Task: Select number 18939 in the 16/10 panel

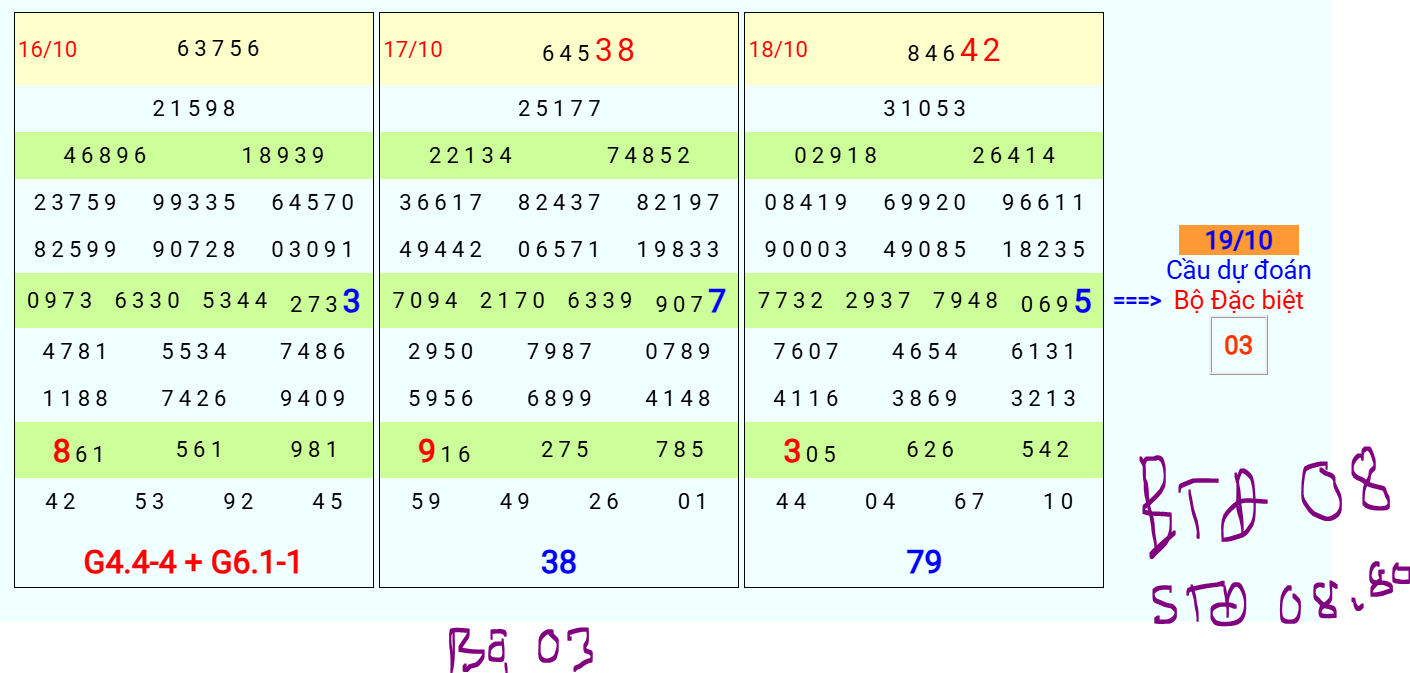Action: 284,155
